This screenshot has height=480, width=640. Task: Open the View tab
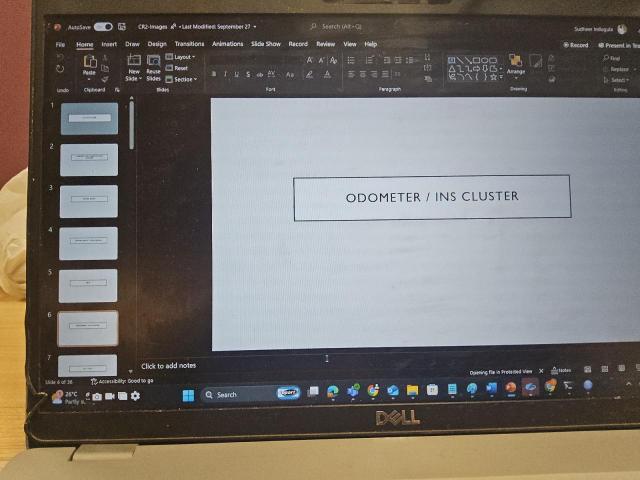pyautogui.click(x=350, y=44)
